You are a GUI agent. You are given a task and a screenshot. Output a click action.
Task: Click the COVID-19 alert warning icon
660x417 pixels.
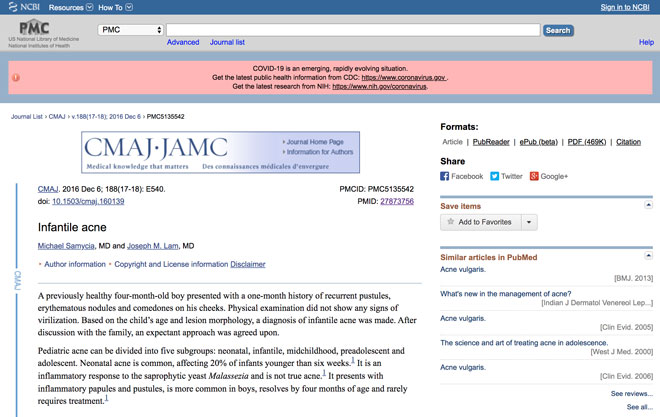16,77
